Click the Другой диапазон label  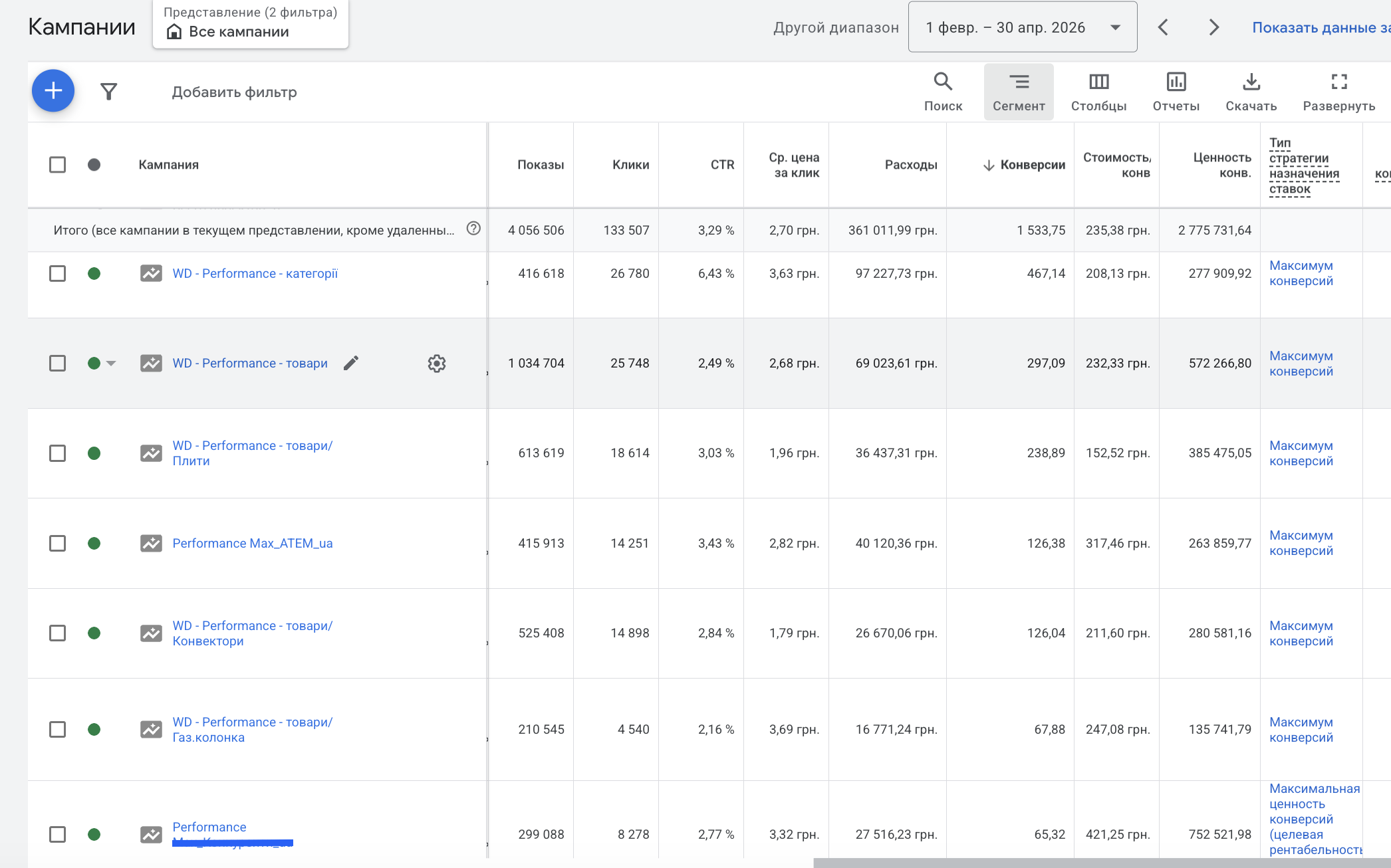pyautogui.click(x=836, y=27)
